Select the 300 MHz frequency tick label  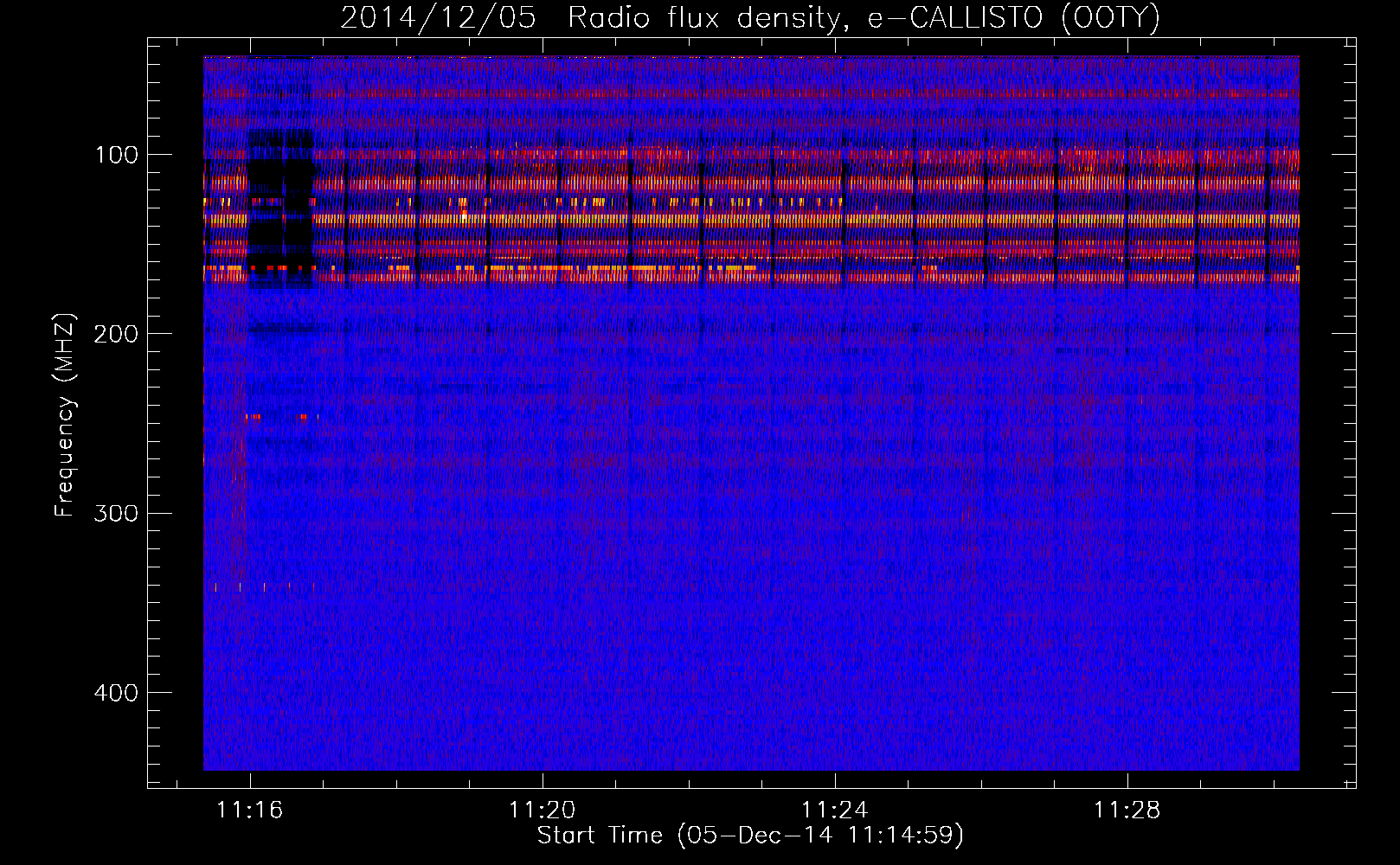(115, 513)
